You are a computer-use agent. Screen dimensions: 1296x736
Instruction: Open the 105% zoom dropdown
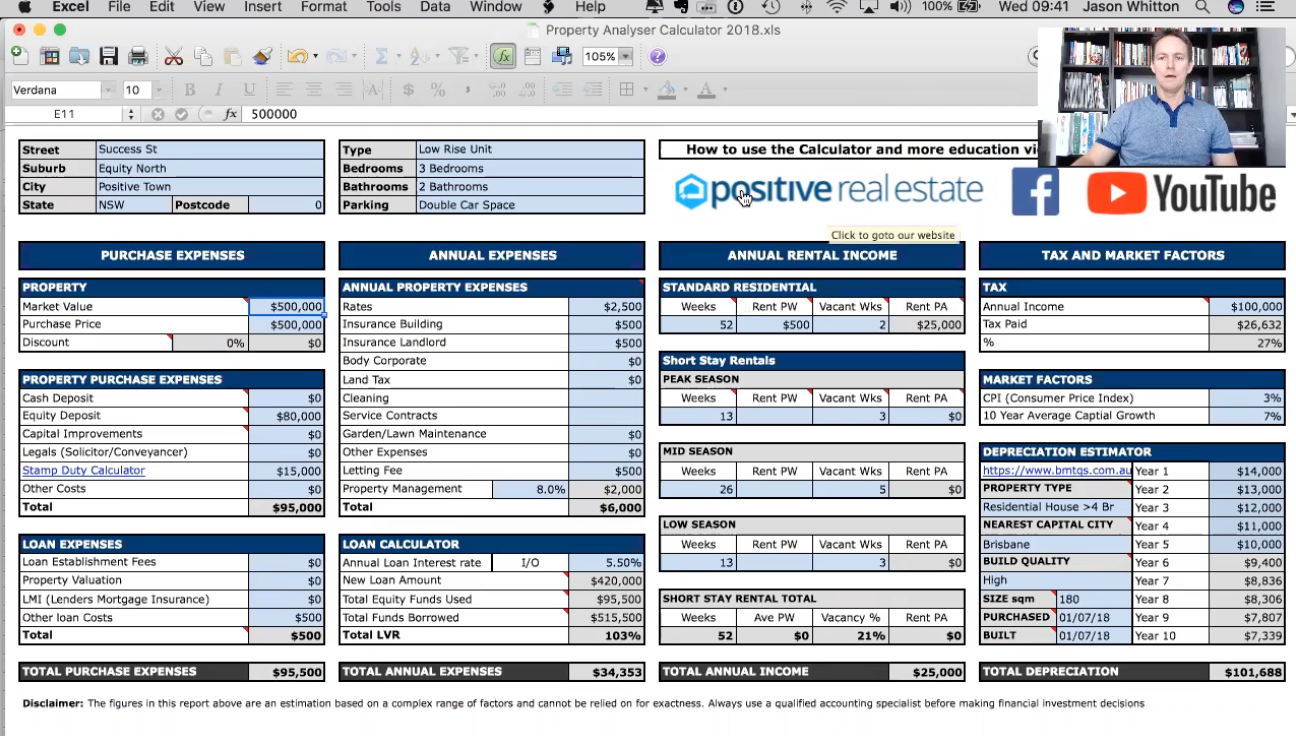(x=626, y=56)
